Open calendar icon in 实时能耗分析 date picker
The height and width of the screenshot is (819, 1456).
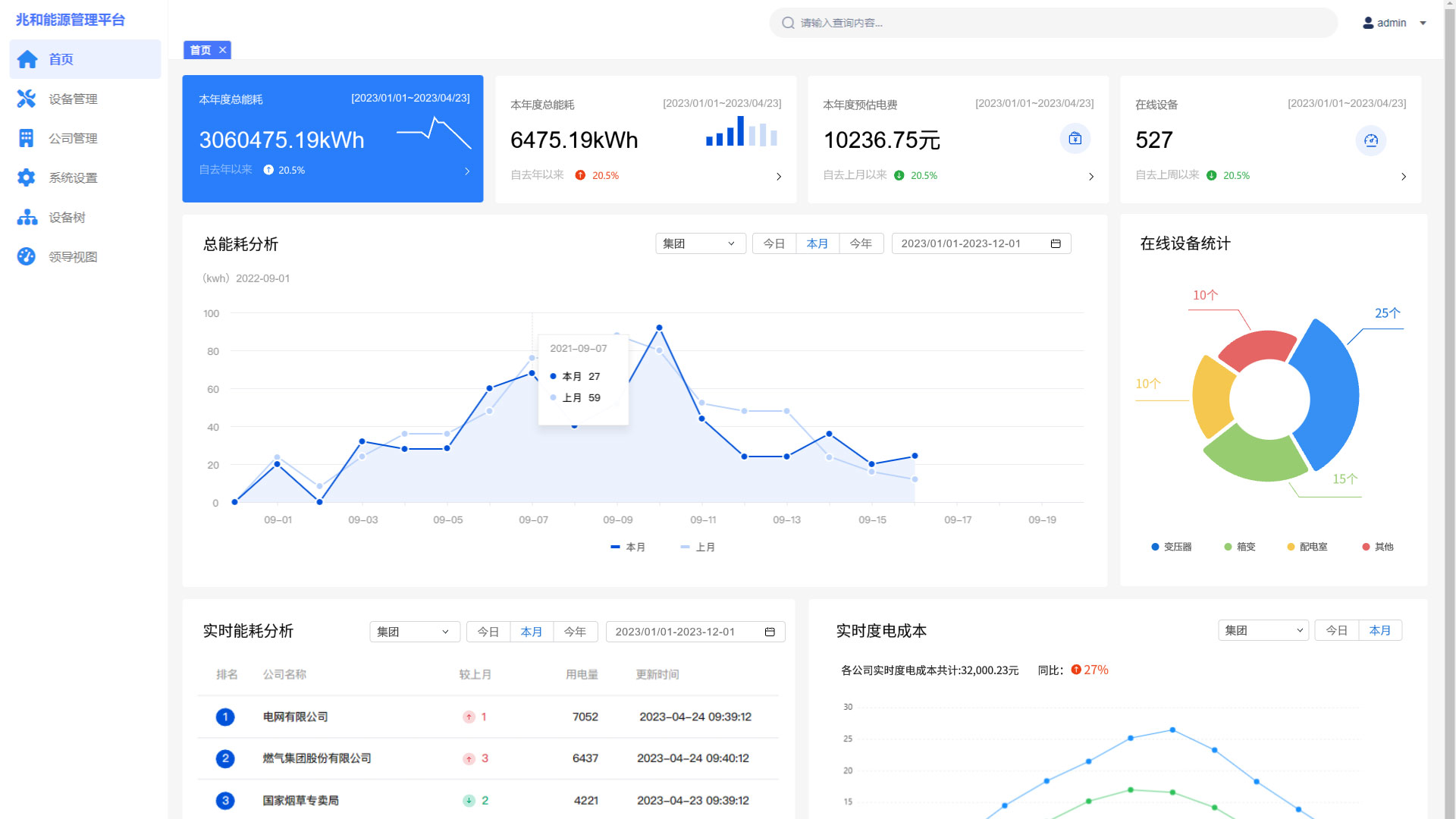coord(770,632)
